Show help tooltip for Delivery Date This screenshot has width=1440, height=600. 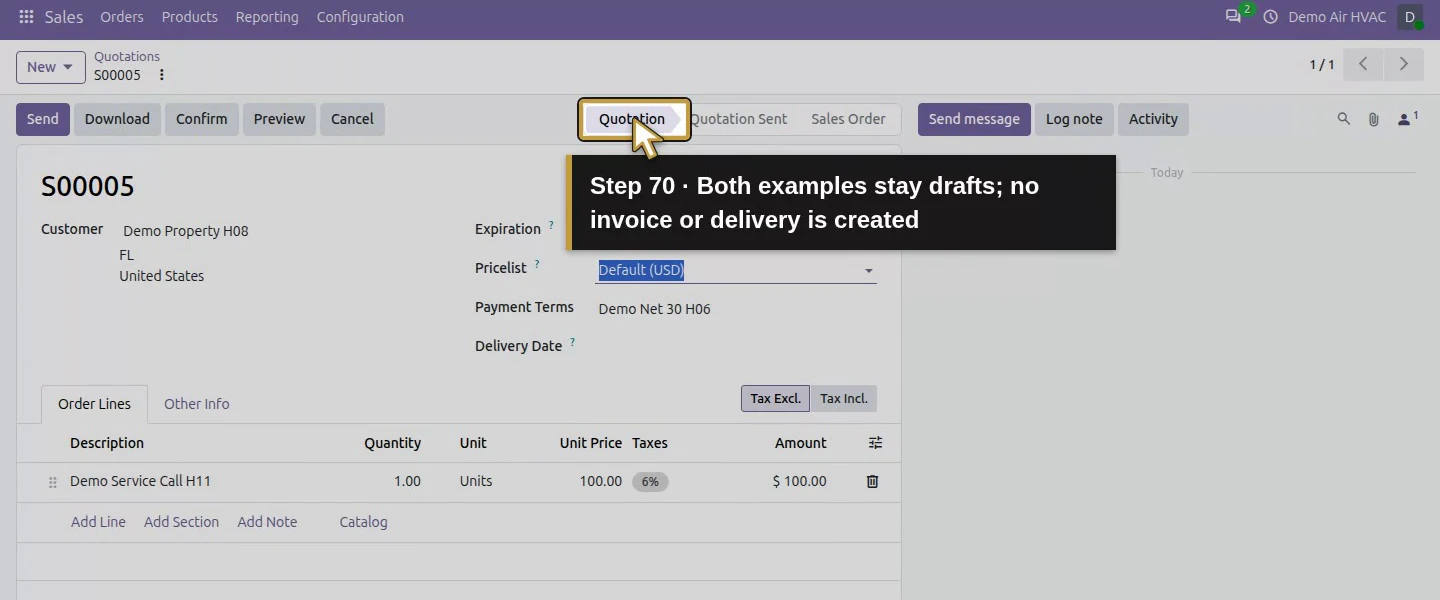click(572, 343)
